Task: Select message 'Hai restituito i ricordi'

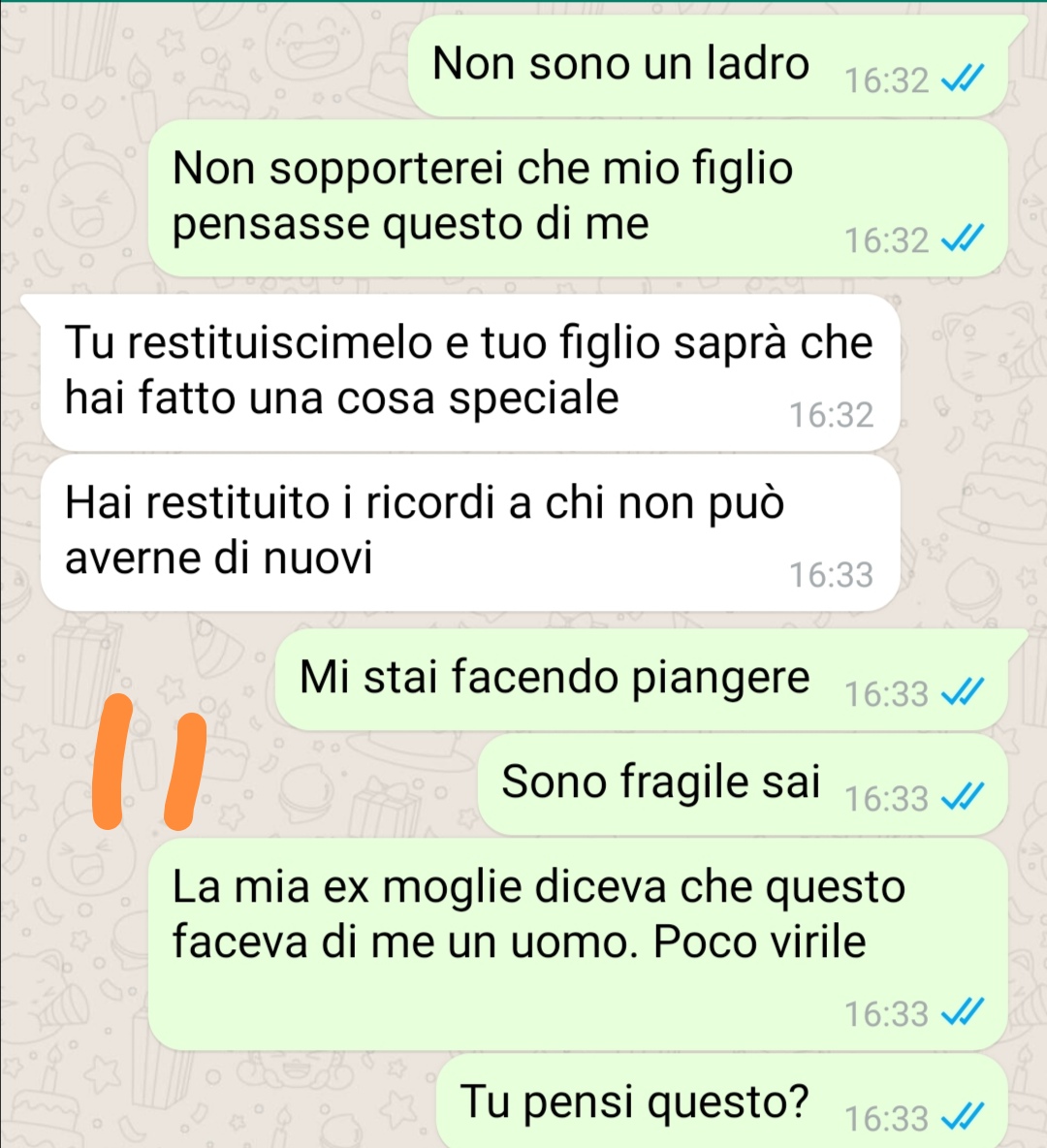Action: [469, 532]
